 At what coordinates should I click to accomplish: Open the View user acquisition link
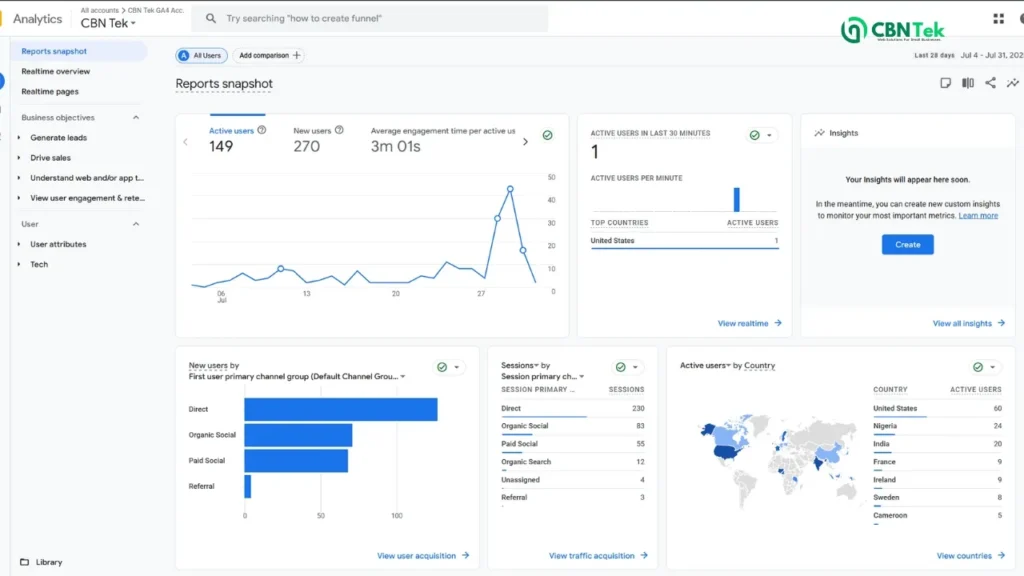[423, 556]
